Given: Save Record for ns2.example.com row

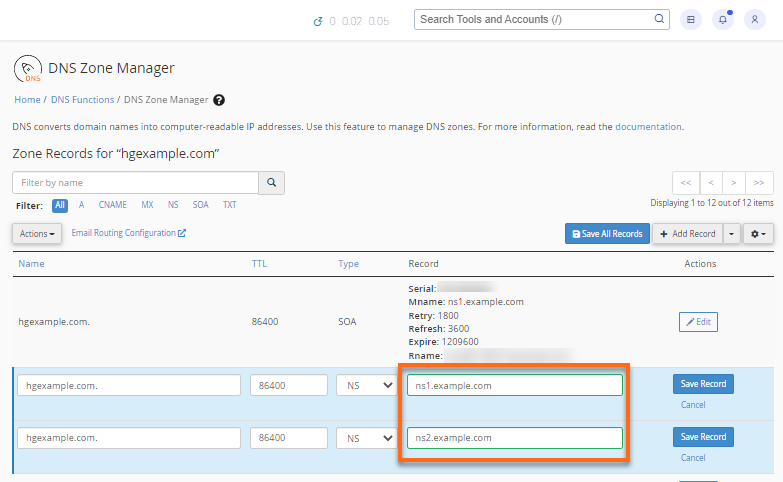Looking at the screenshot, I should 703,437.
